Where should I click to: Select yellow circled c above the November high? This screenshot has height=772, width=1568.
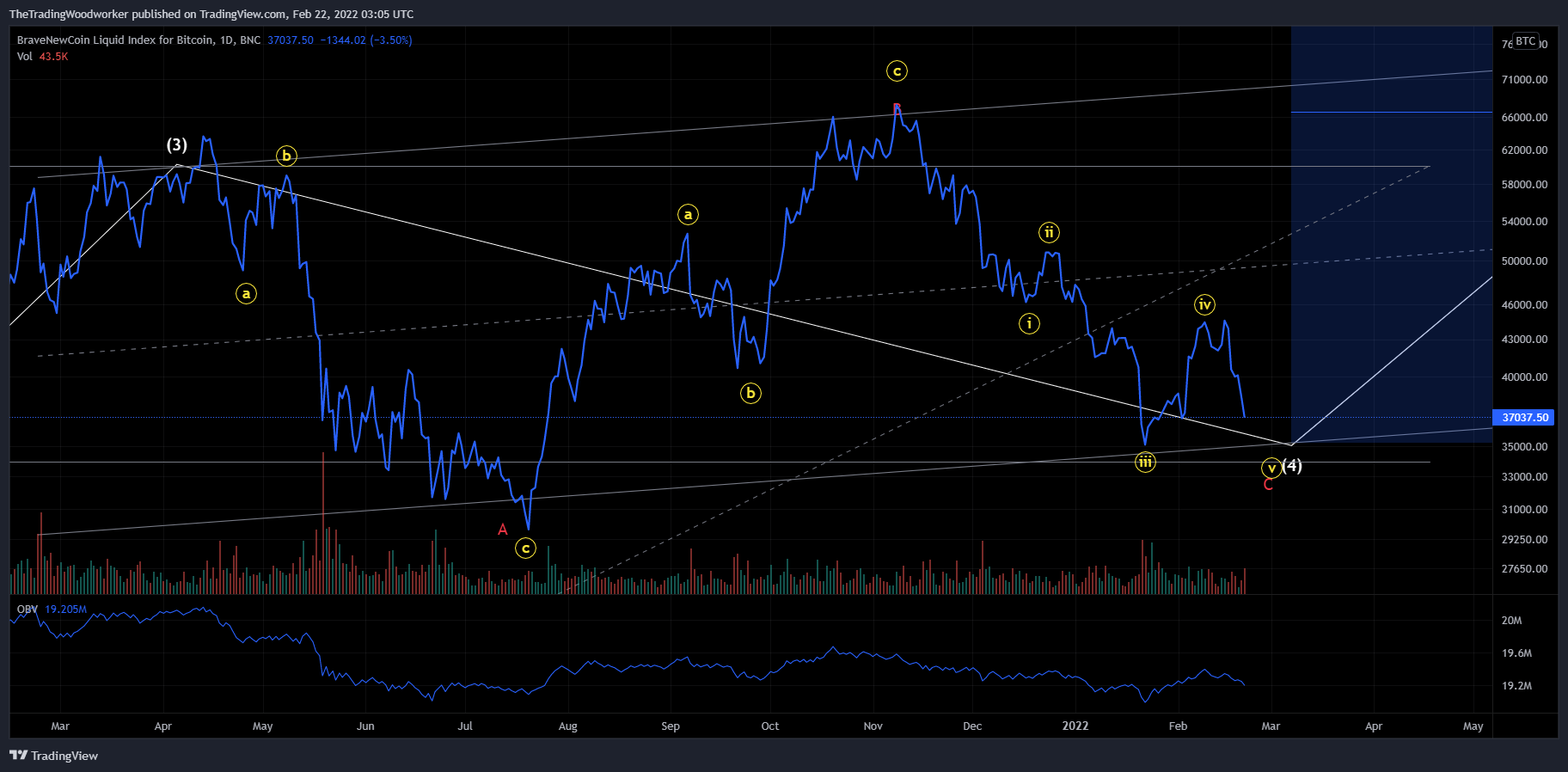coord(897,71)
